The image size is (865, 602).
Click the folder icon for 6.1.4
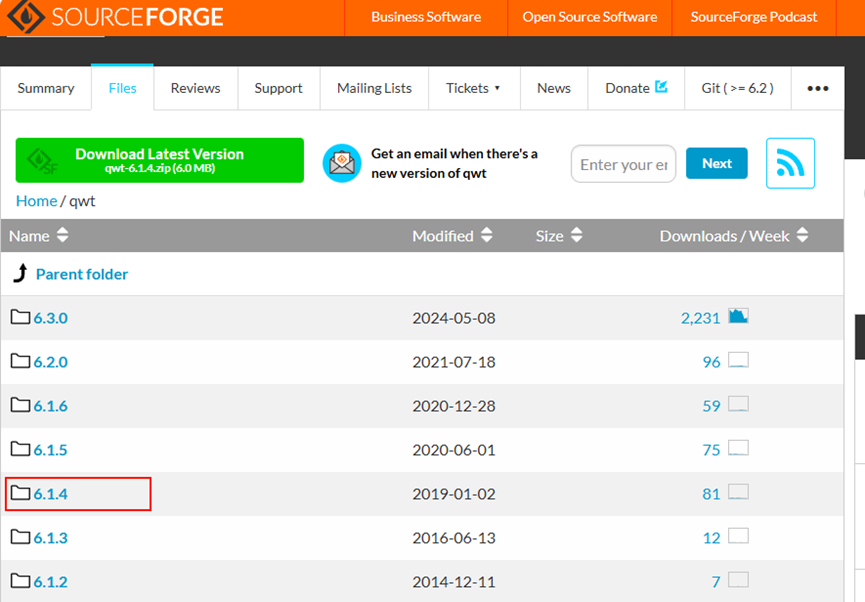tap(20, 493)
